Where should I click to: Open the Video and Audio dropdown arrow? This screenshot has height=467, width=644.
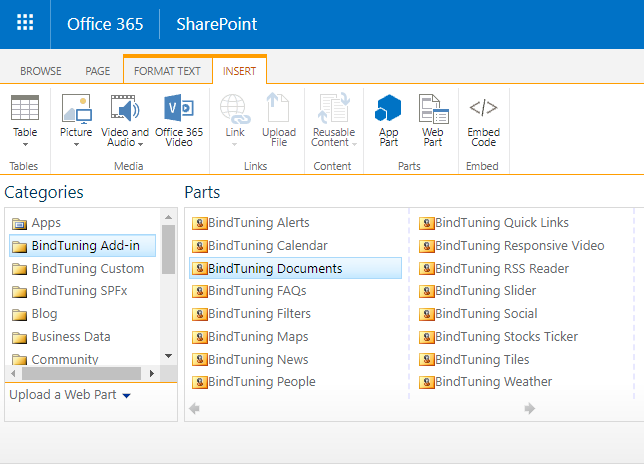pyautogui.click(x=140, y=144)
